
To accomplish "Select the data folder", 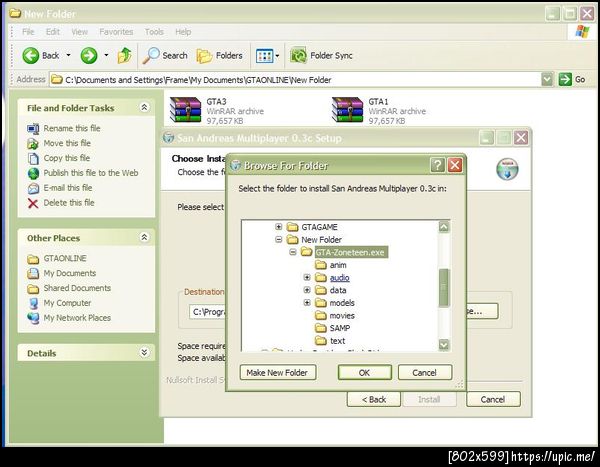I will coord(338,290).
